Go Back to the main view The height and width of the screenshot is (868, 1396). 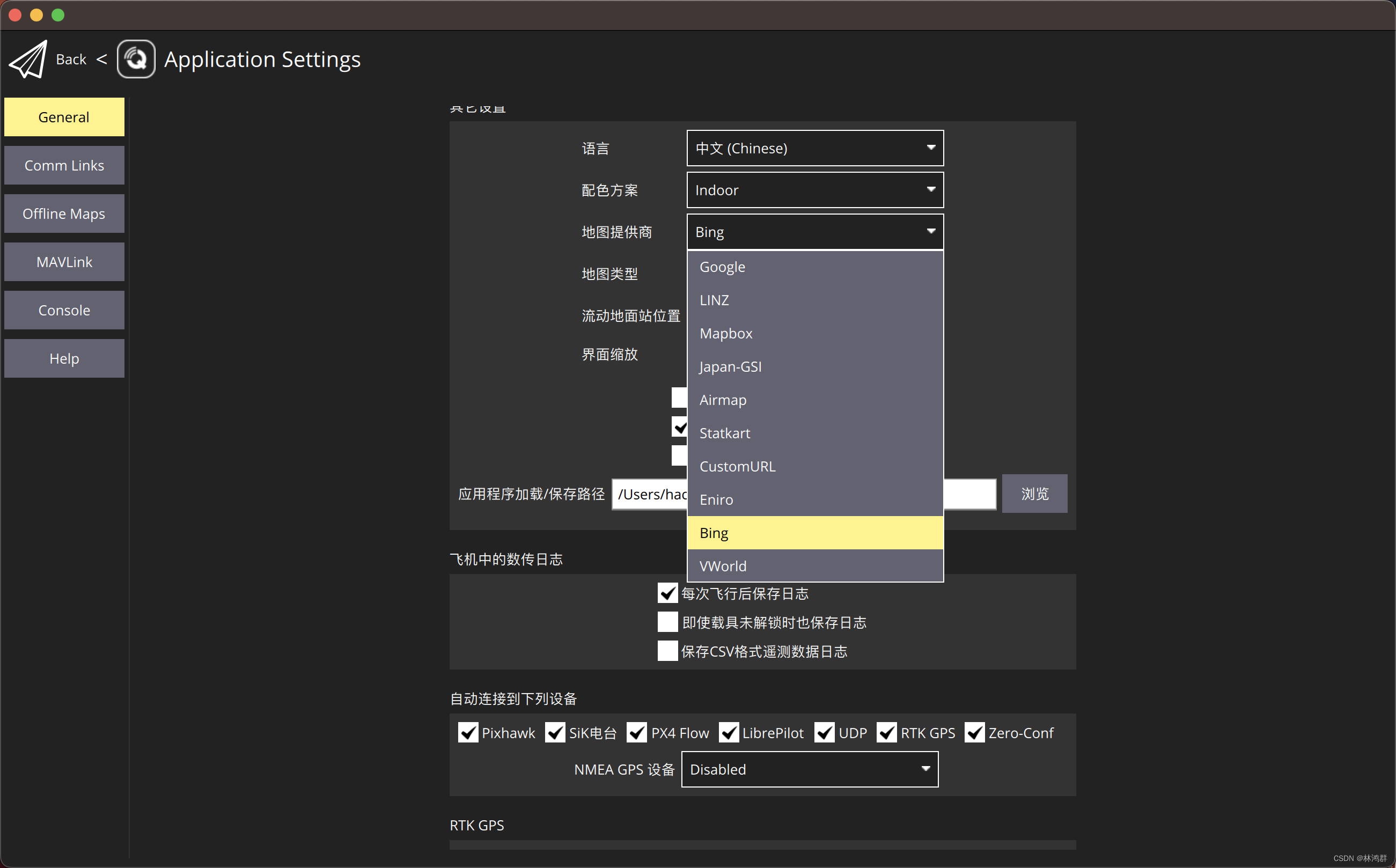(71, 59)
